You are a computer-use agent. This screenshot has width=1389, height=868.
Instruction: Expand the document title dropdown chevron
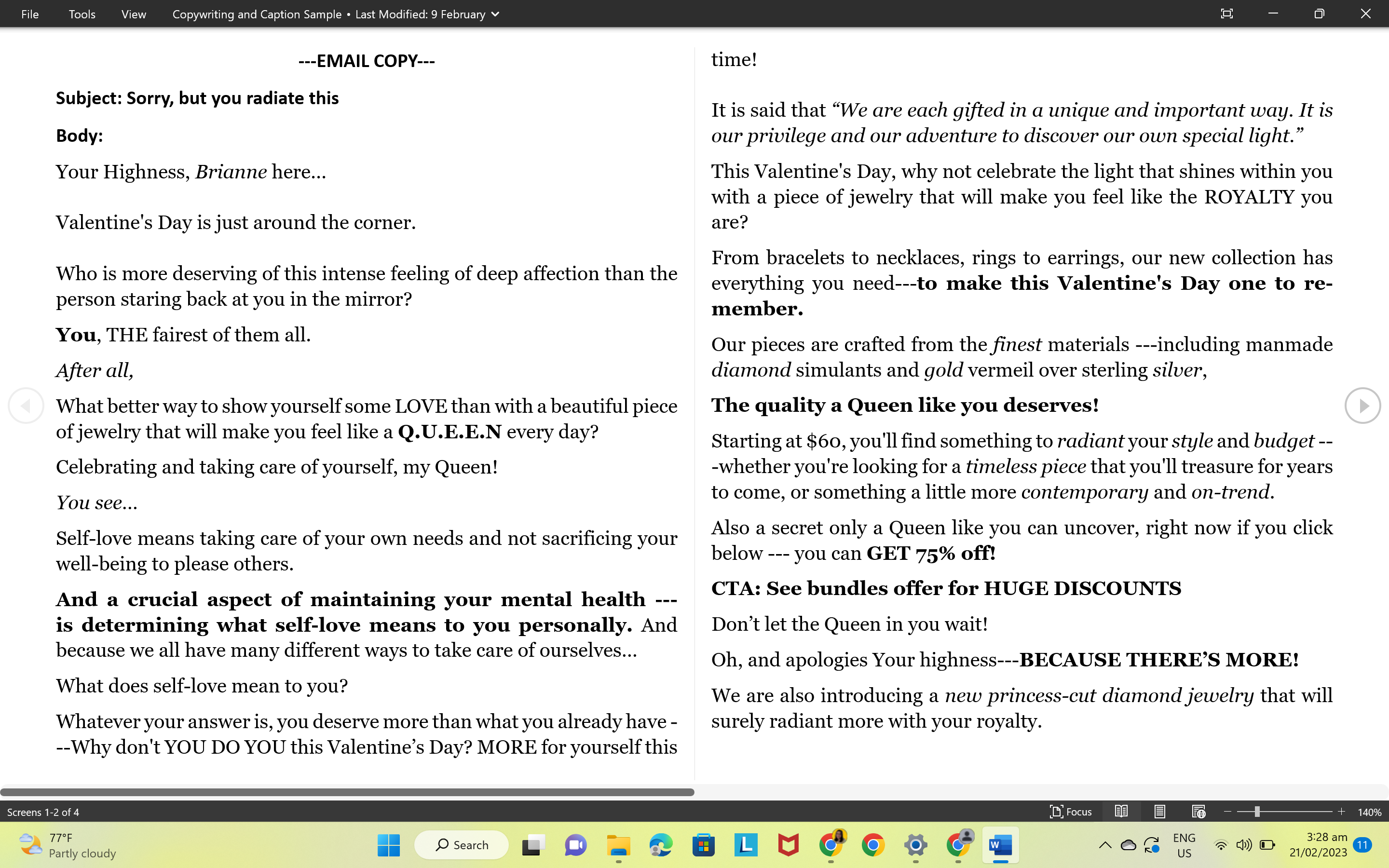[x=495, y=14]
